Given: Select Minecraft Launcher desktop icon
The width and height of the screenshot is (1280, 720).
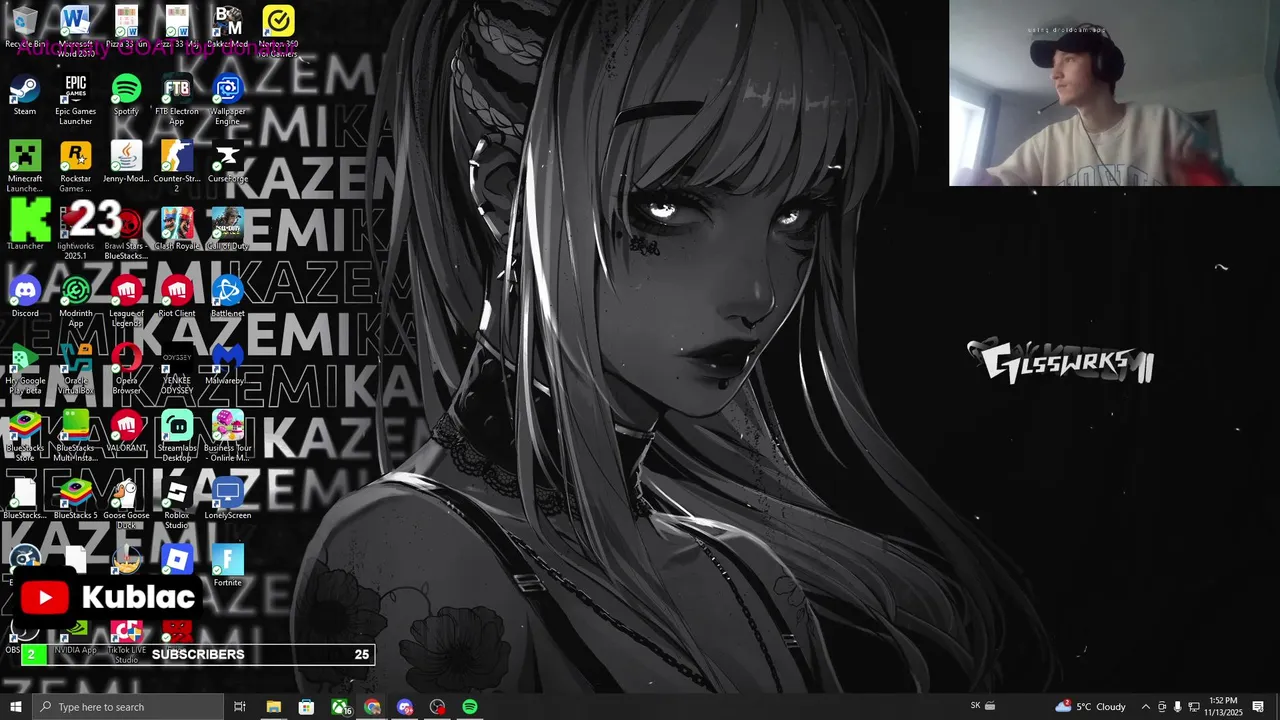Looking at the screenshot, I should (x=25, y=166).
